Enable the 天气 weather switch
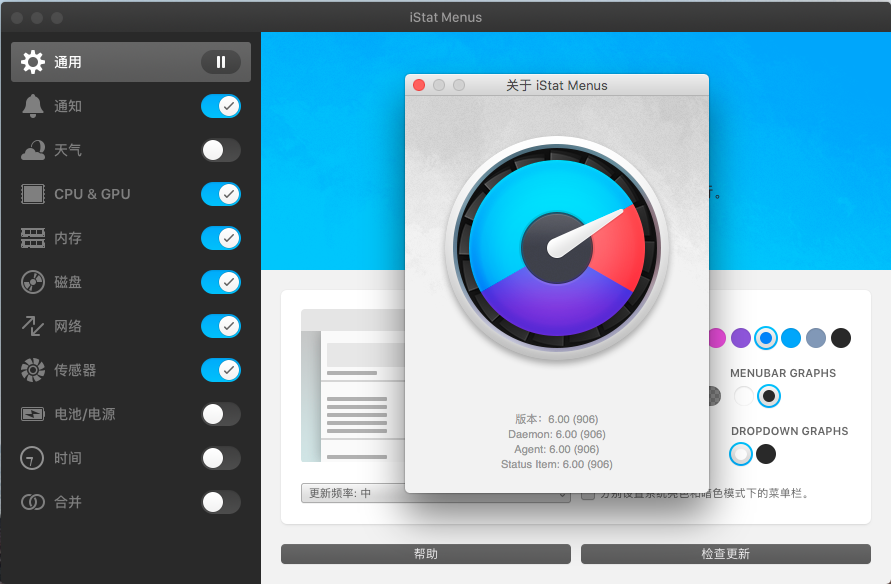 click(x=221, y=150)
